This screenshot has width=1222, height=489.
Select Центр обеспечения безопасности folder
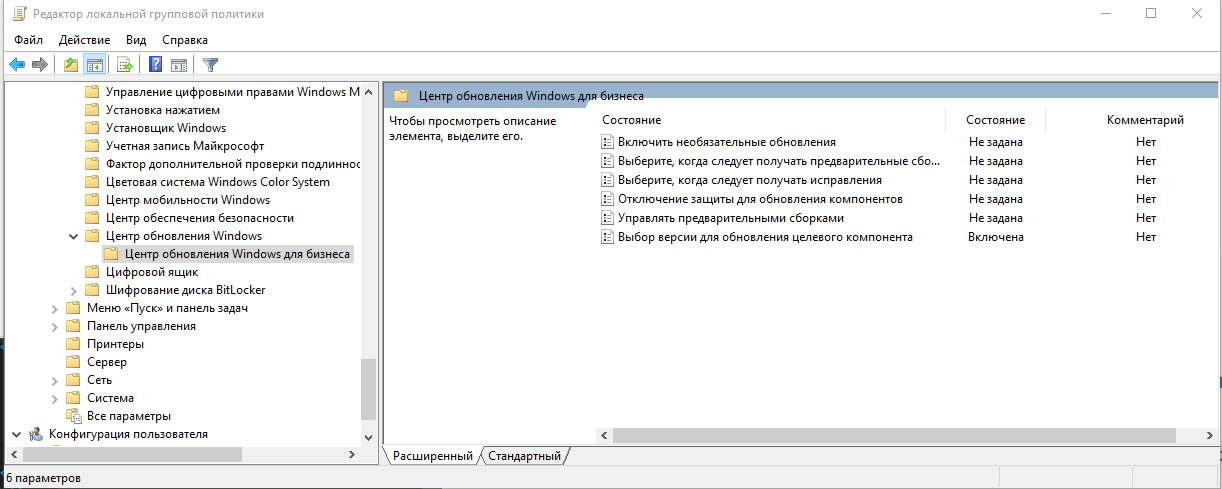pos(199,218)
